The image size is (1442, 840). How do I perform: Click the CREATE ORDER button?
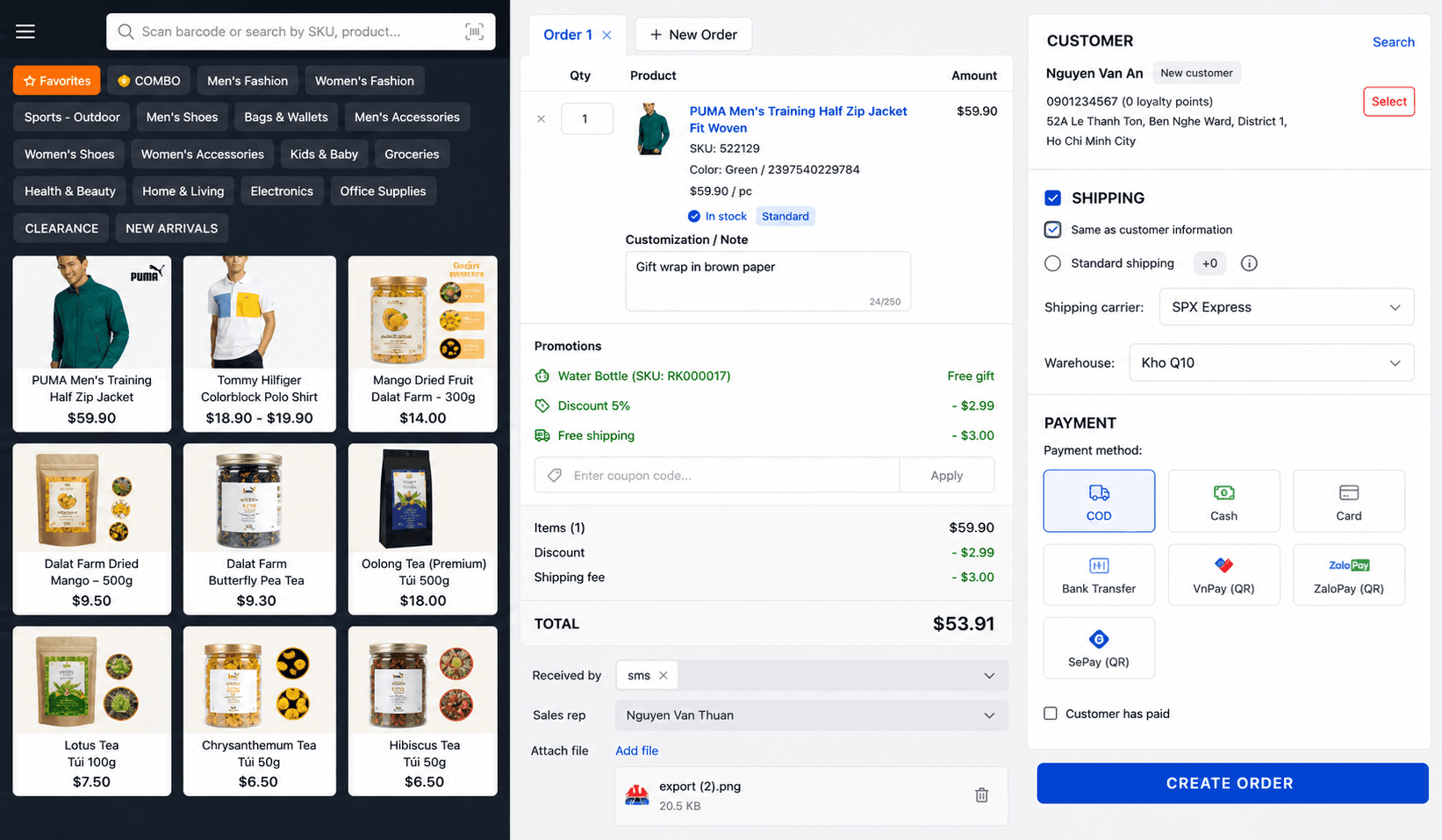coord(1232,783)
